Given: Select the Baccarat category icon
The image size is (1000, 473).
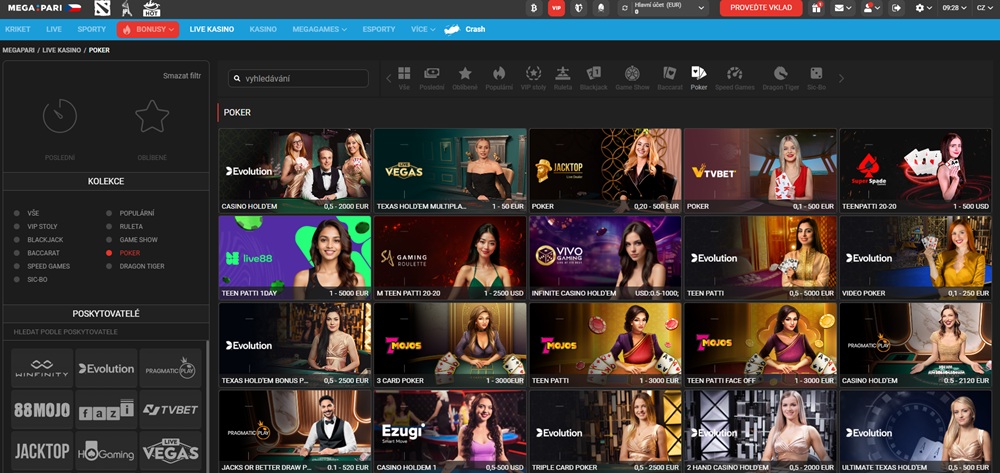Looking at the screenshot, I should click(x=670, y=78).
